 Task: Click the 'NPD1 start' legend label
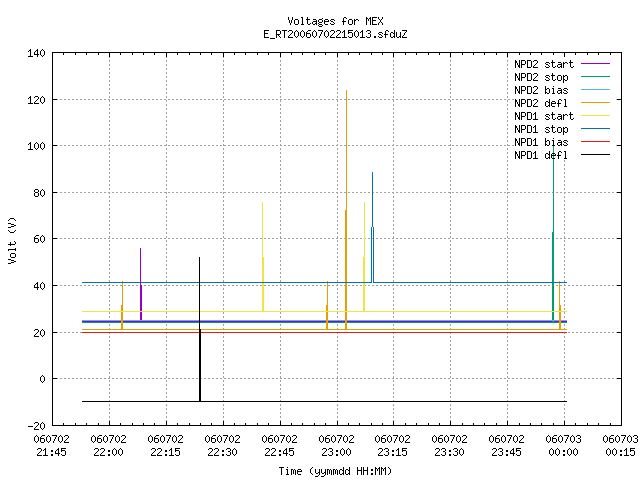click(x=544, y=116)
